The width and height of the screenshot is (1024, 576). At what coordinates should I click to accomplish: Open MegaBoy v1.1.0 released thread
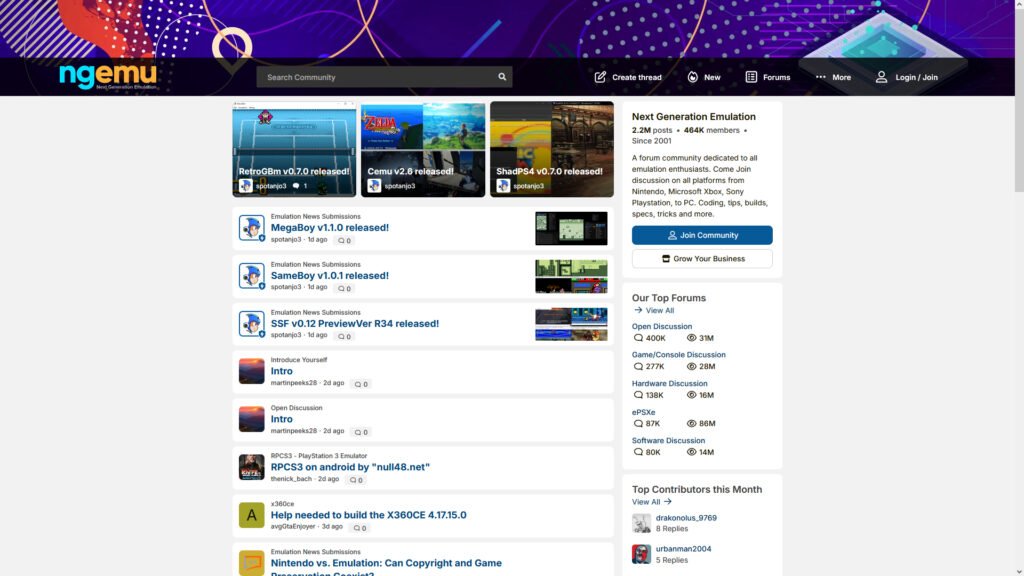(330, 227)
